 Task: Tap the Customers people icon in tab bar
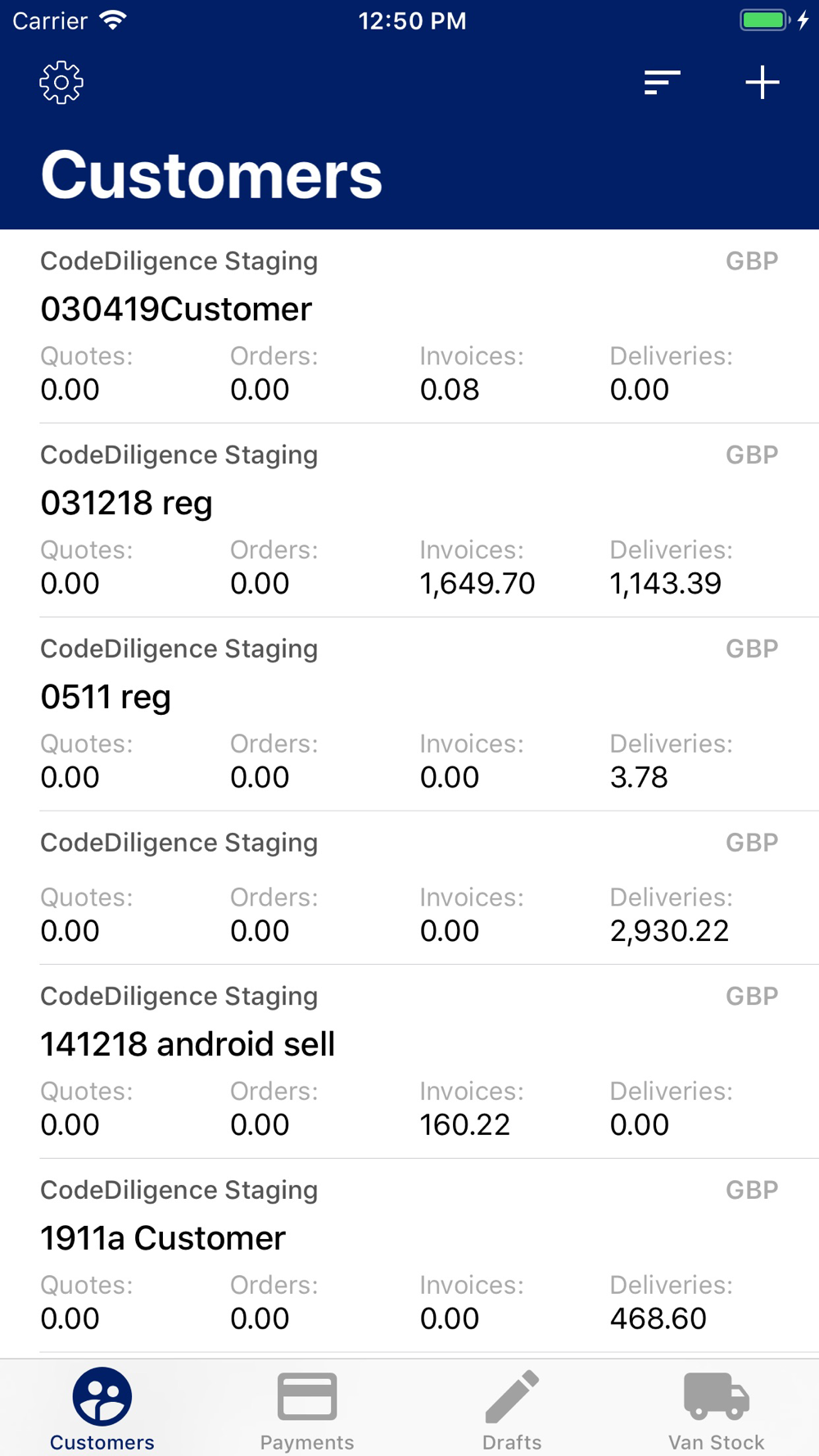tap(102, 1396)
